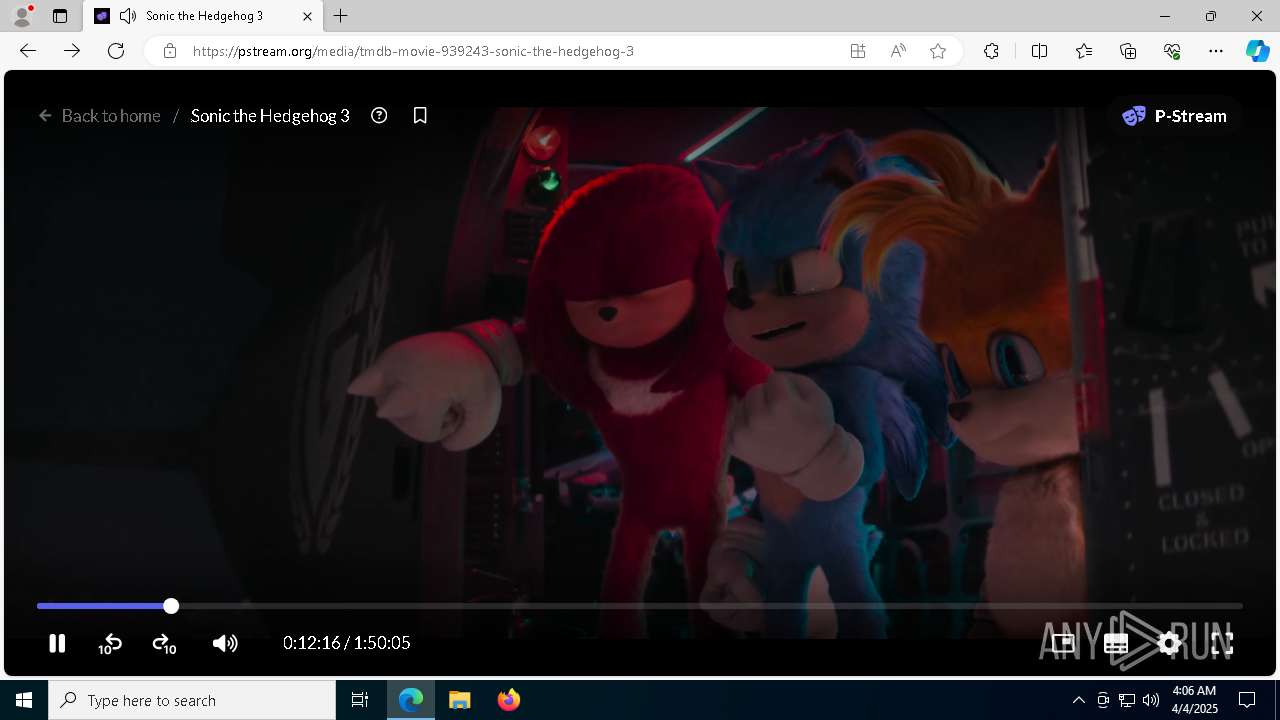Open the Read aloud feature
The height and width of the screenshot is (720, 1280).
tap(898, 51)
